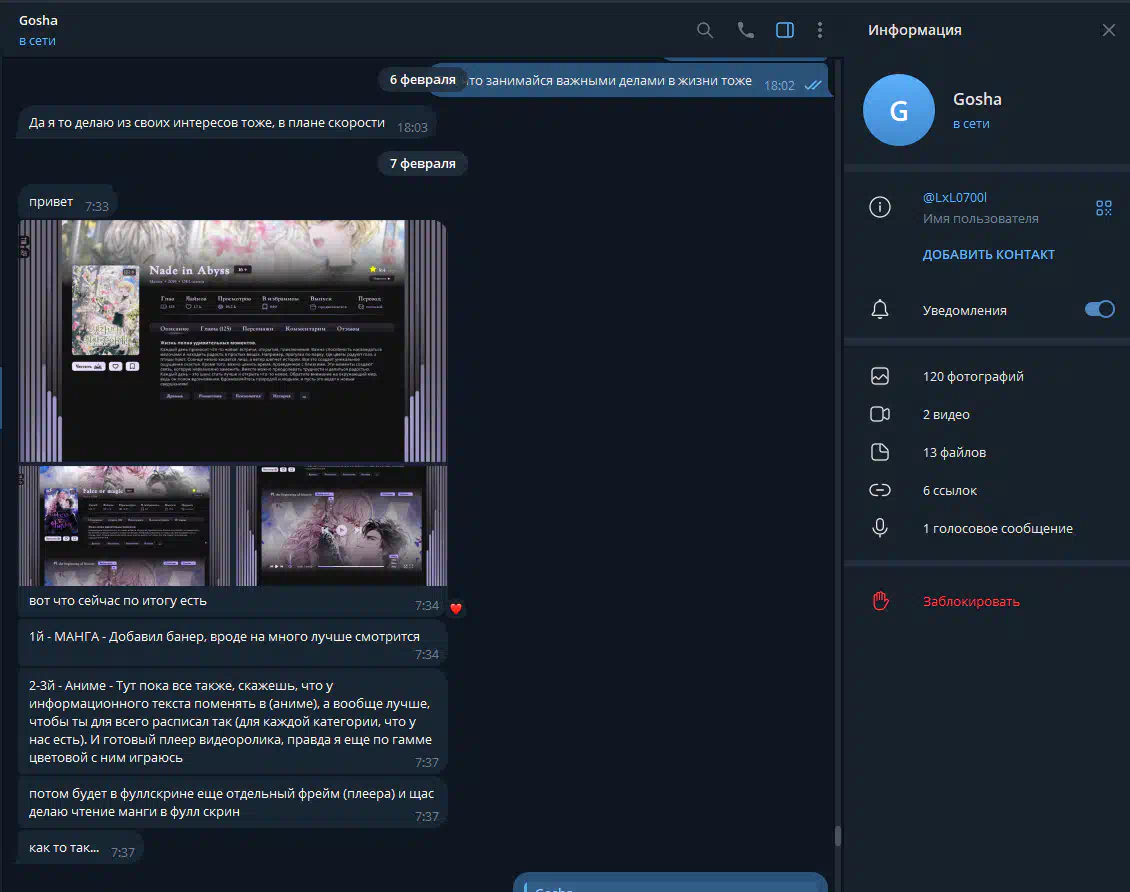The width and height of the screenshot is (1130, 892).
Task: Click the 6 февраля date badge
Action: point(422,79)
